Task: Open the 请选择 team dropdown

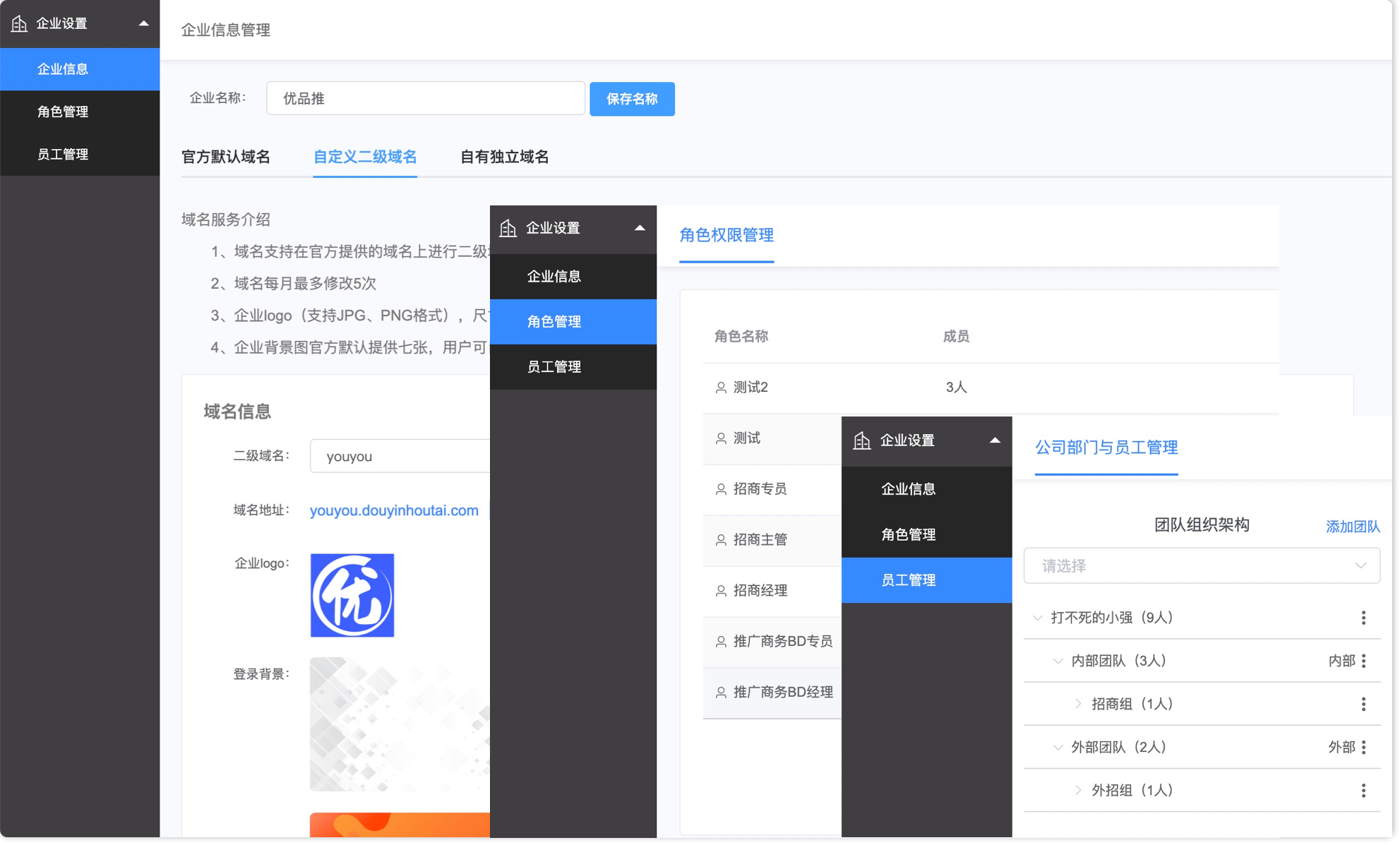Action: [1201, 565]
